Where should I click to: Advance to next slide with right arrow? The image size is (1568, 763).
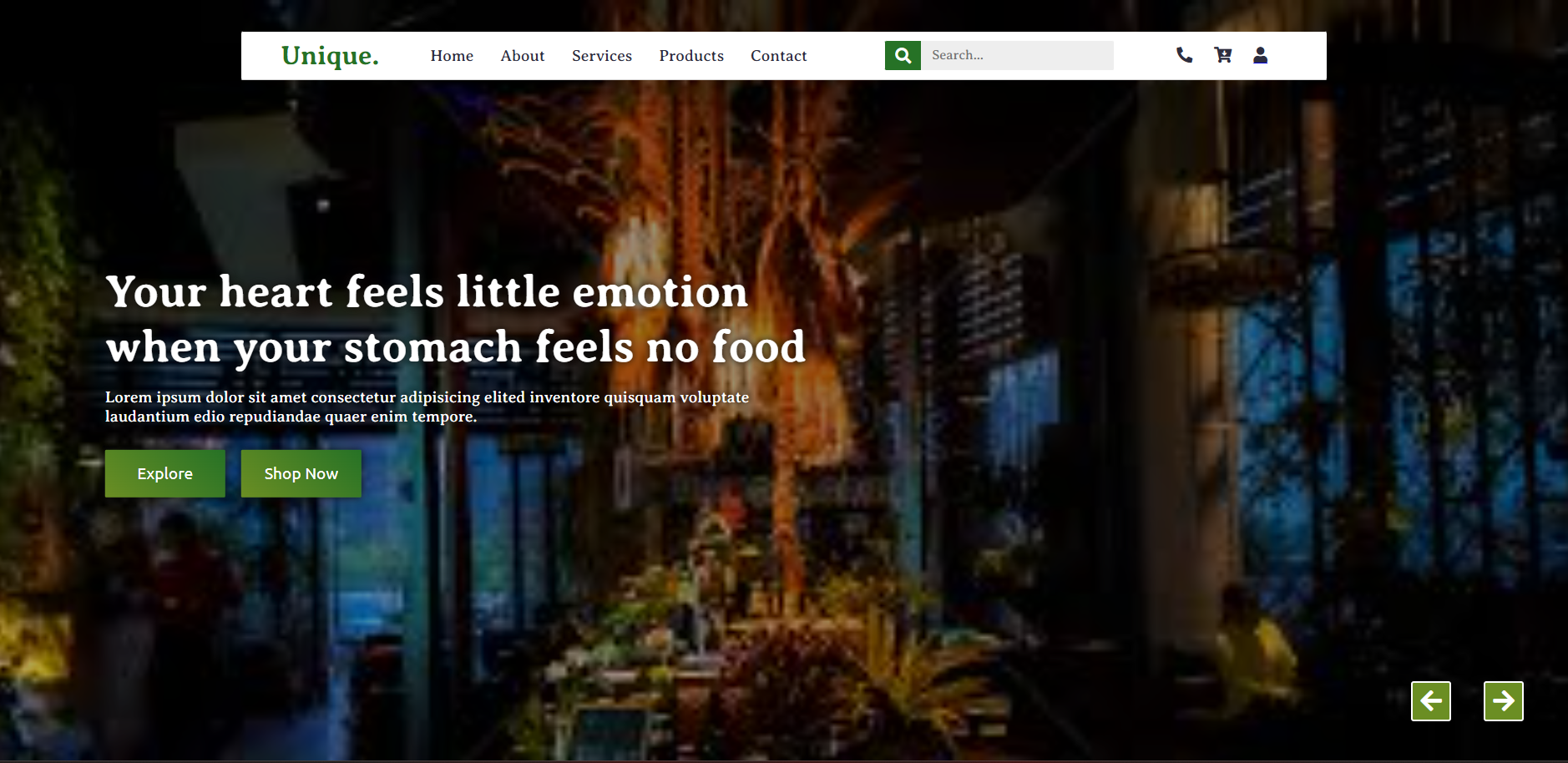1504,701
